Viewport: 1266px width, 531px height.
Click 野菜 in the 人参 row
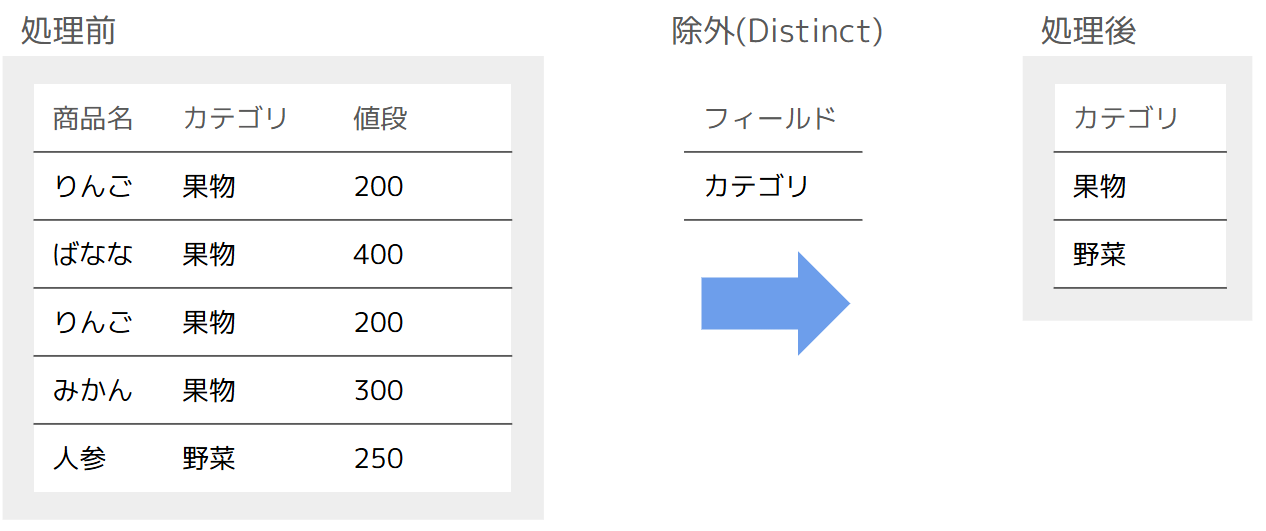coord(209,458)
